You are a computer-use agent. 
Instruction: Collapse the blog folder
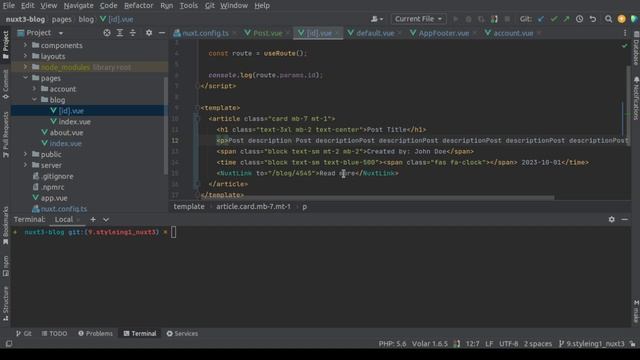tap(34, 100)
